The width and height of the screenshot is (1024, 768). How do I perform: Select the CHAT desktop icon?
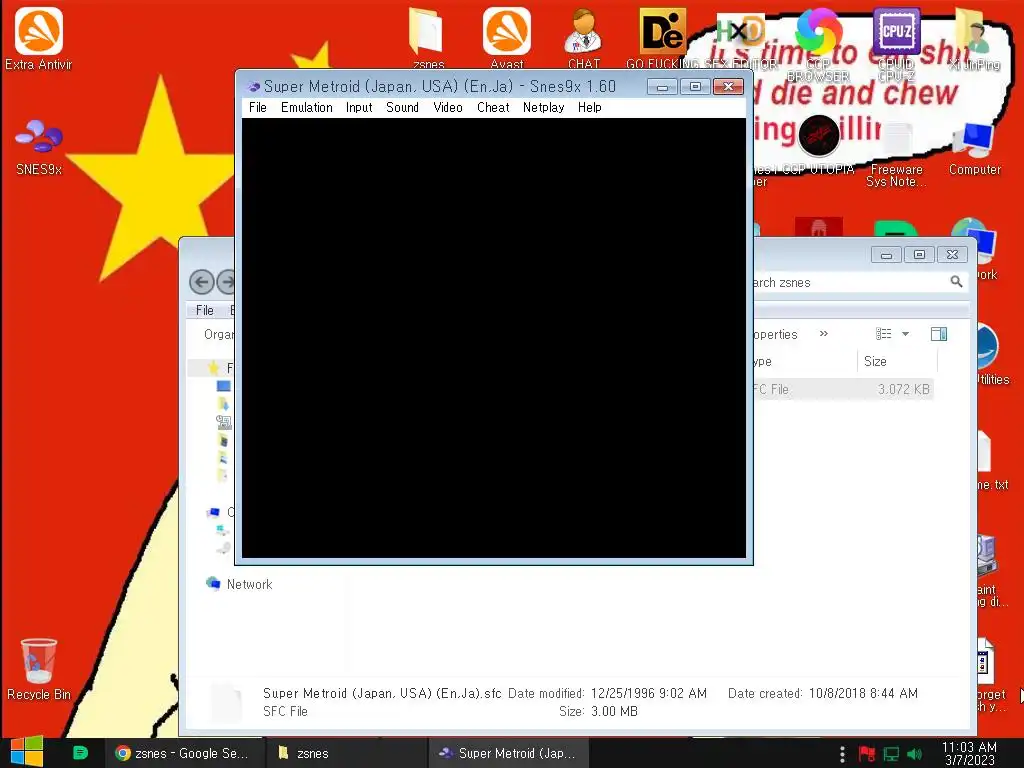pyautogui.click(x=584, y=37)
